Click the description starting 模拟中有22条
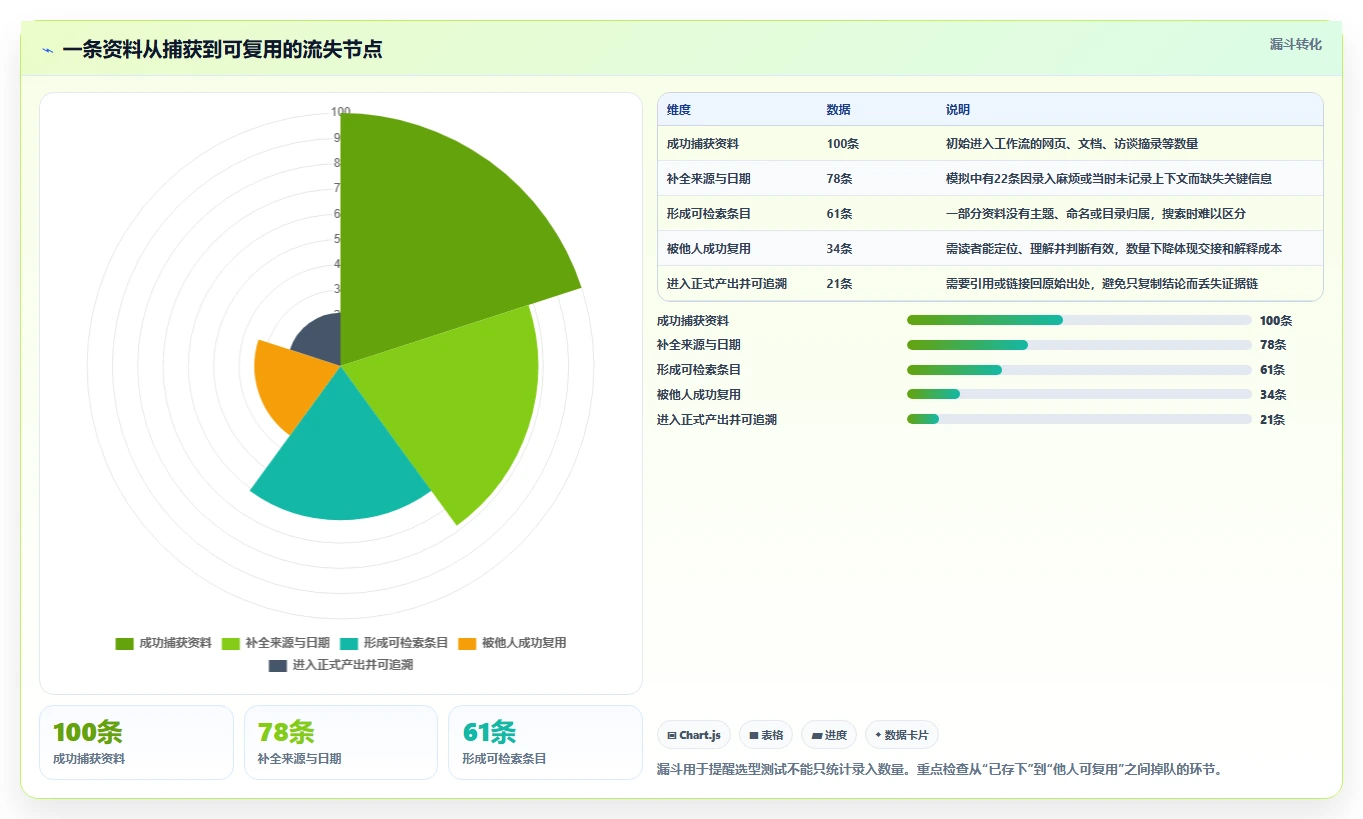This screenshot has width=1363, height=819. pos(1109,179)
